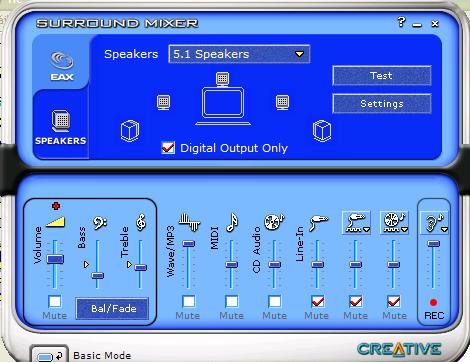Click the Bass default marker arrow

point(86,264)
